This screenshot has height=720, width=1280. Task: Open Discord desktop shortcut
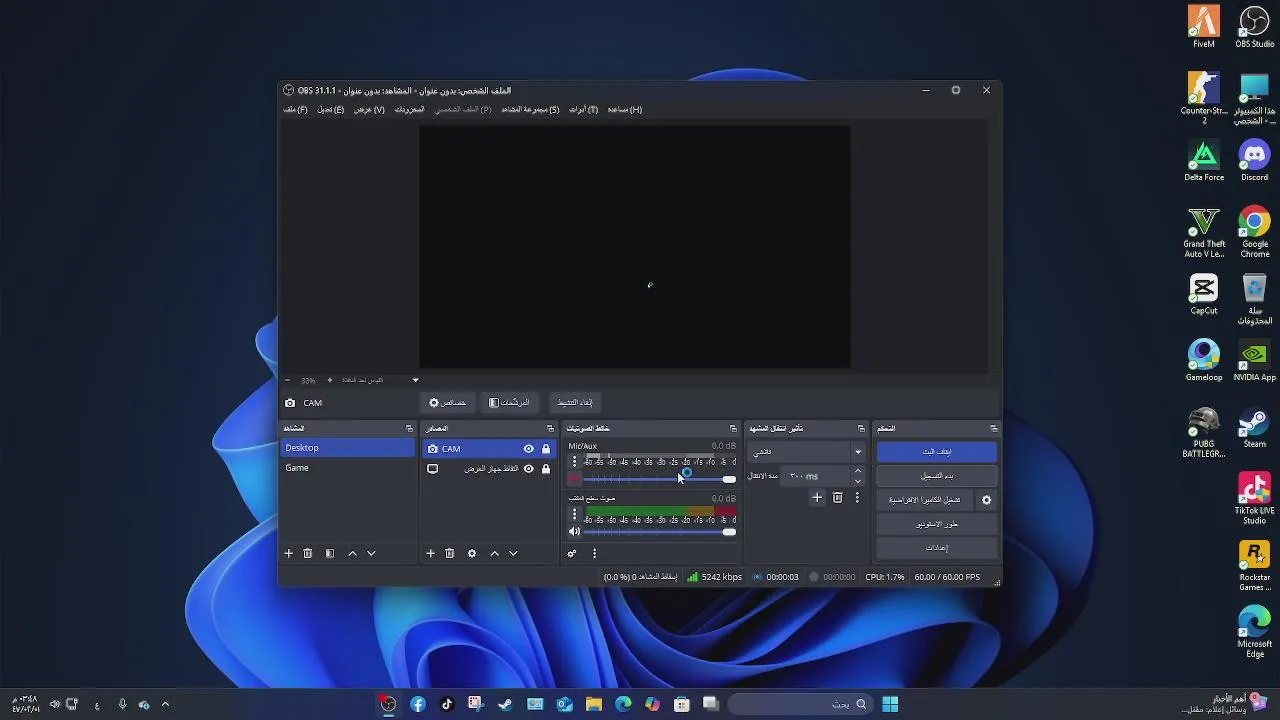coord(1254,161)
